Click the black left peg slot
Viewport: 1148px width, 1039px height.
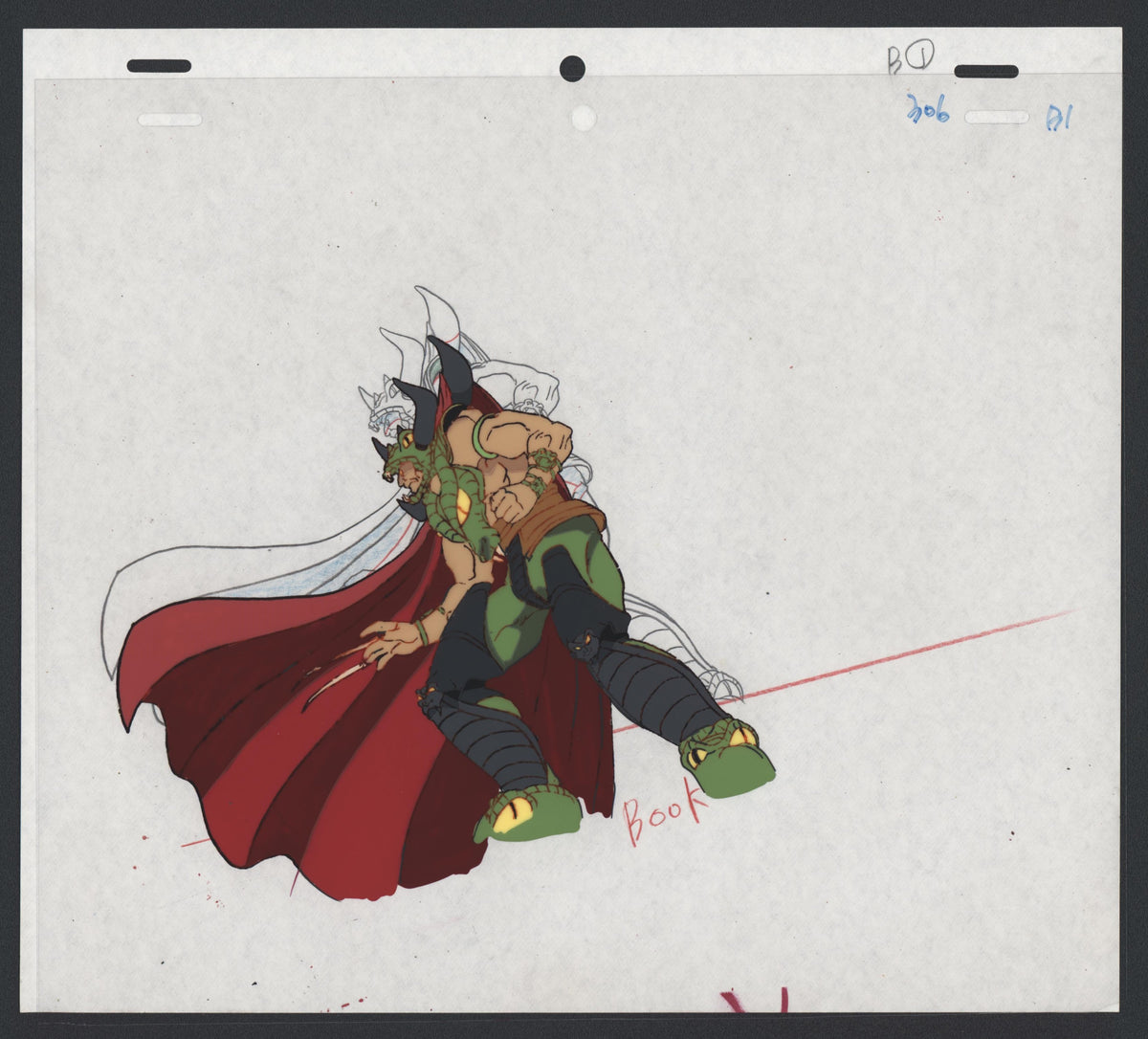pyautogui.click(x=159, y=66)
